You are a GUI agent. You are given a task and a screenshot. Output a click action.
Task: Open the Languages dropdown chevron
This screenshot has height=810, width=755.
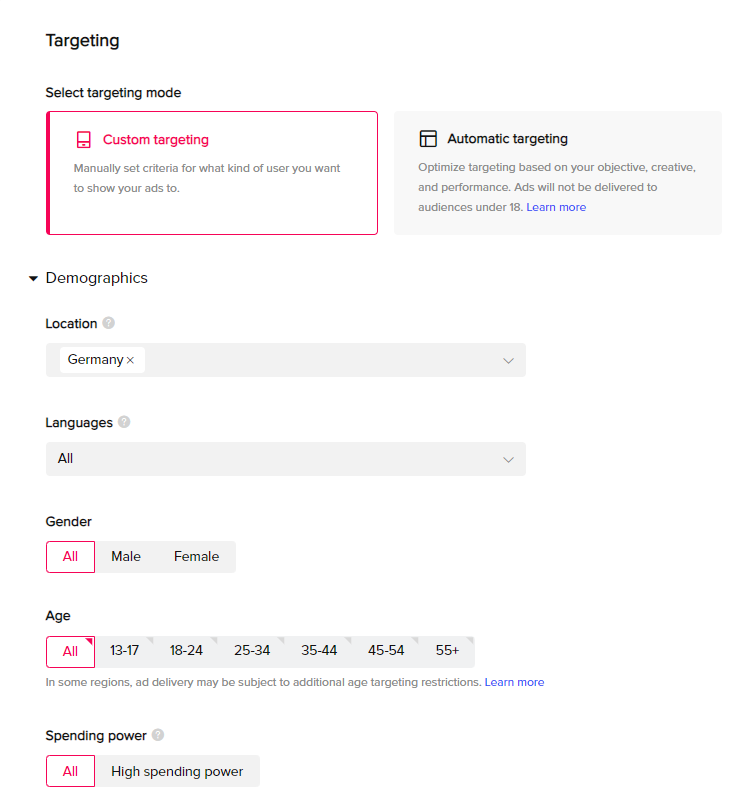[508, 459]
